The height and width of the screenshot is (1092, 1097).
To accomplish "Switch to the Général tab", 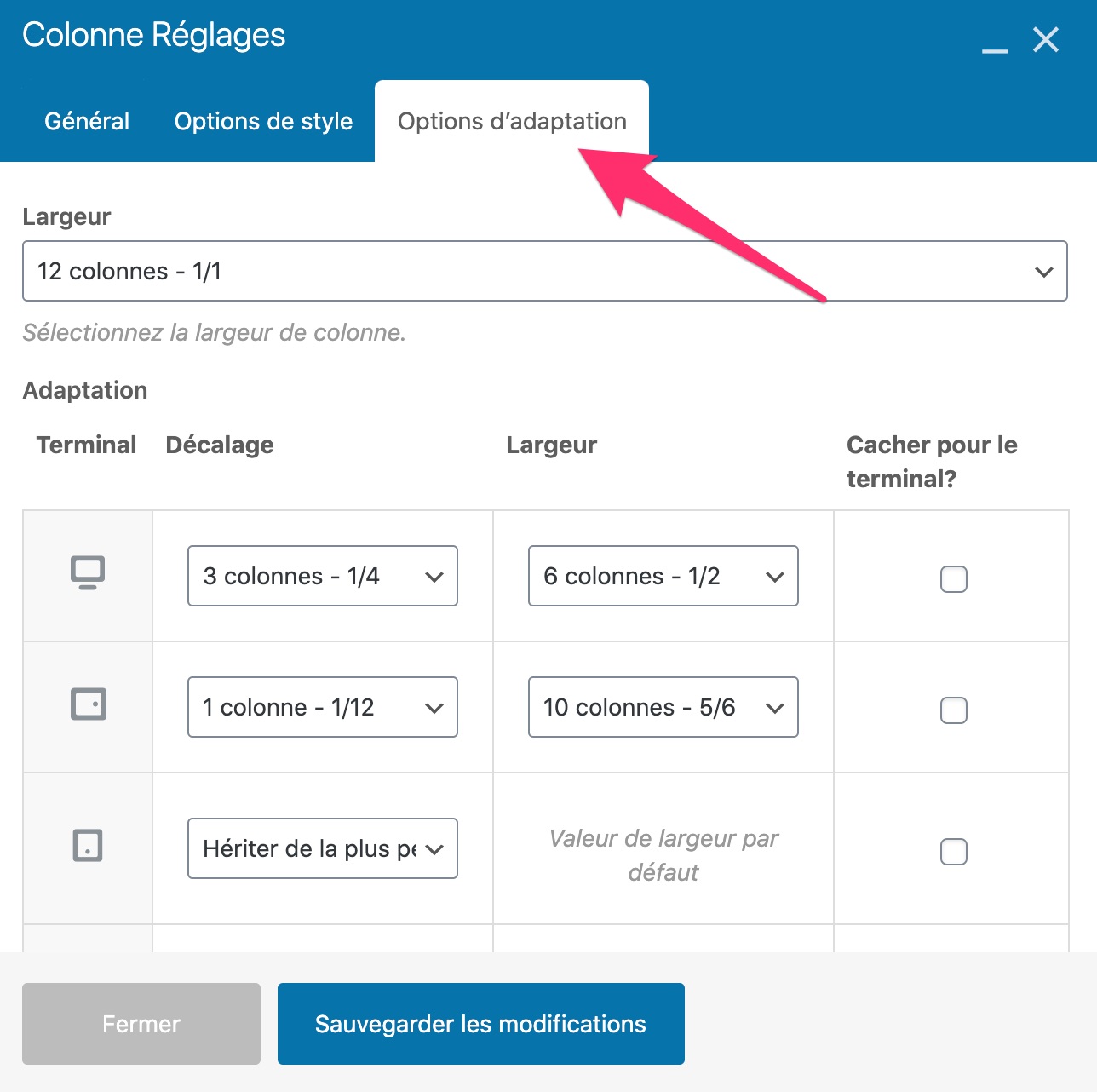I will [x=87, y=121].
